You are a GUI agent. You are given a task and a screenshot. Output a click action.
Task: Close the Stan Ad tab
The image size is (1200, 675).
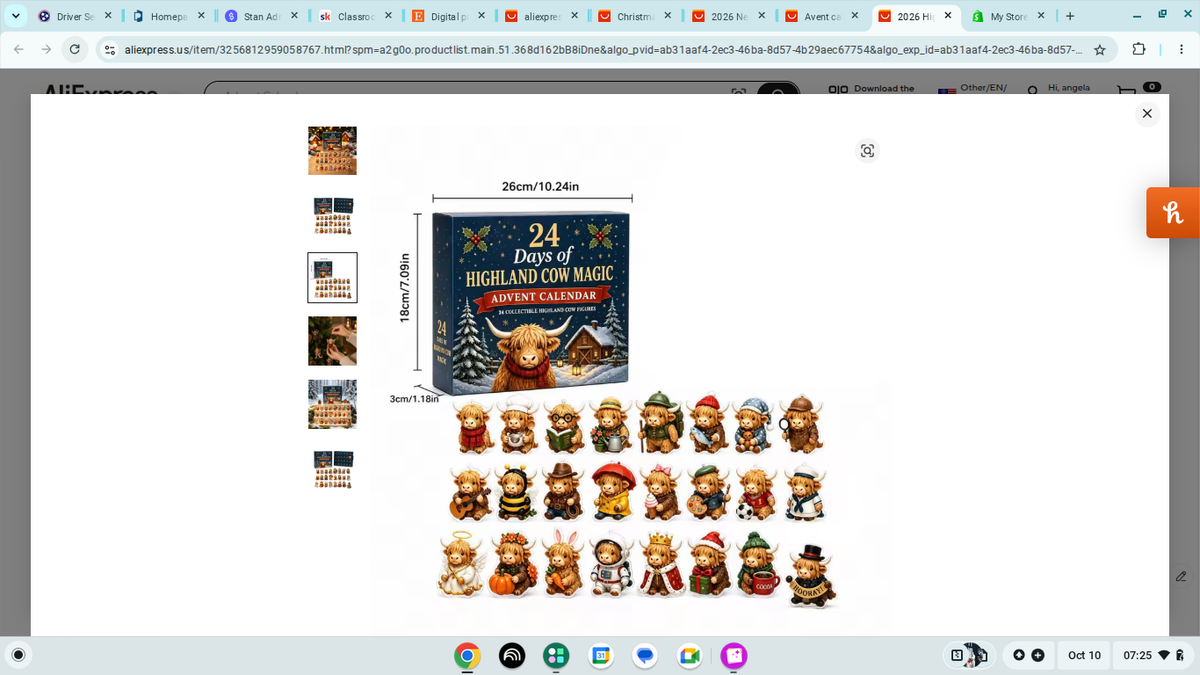tap(294, 16)
